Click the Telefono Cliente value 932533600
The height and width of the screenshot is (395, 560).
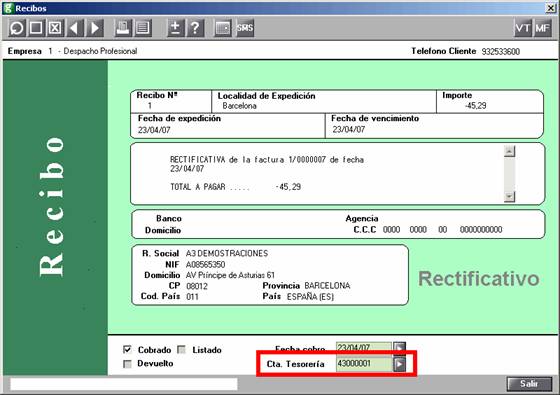click(x=500, y=51)
